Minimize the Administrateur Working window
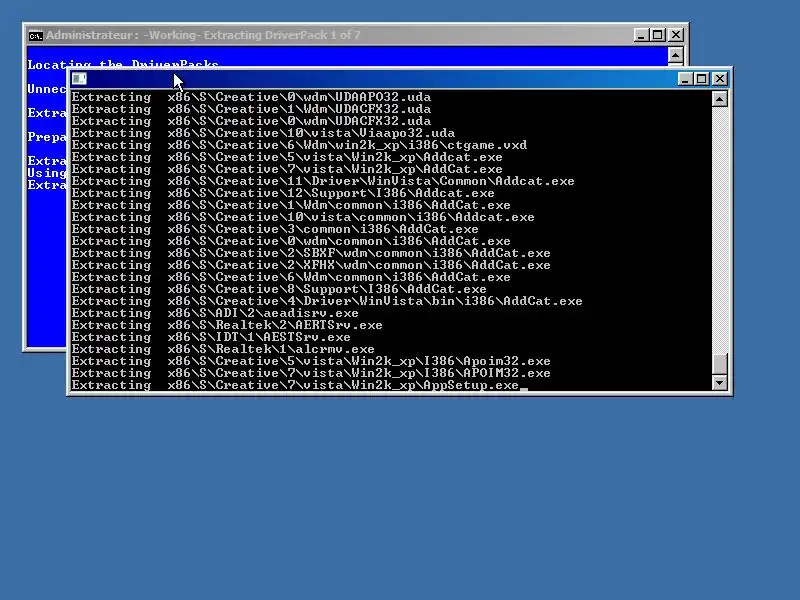Screen dimensions: 800x600 point(641,35)
